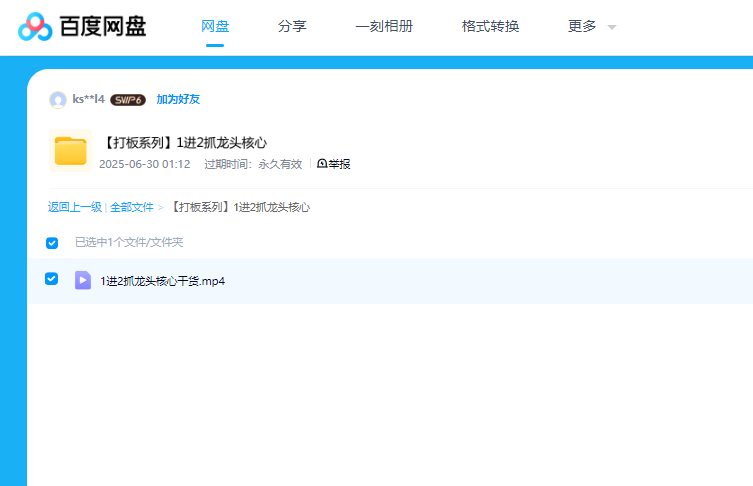Open the 分享 tab
This screenshot has width=753, height=486.
[292, 27]
